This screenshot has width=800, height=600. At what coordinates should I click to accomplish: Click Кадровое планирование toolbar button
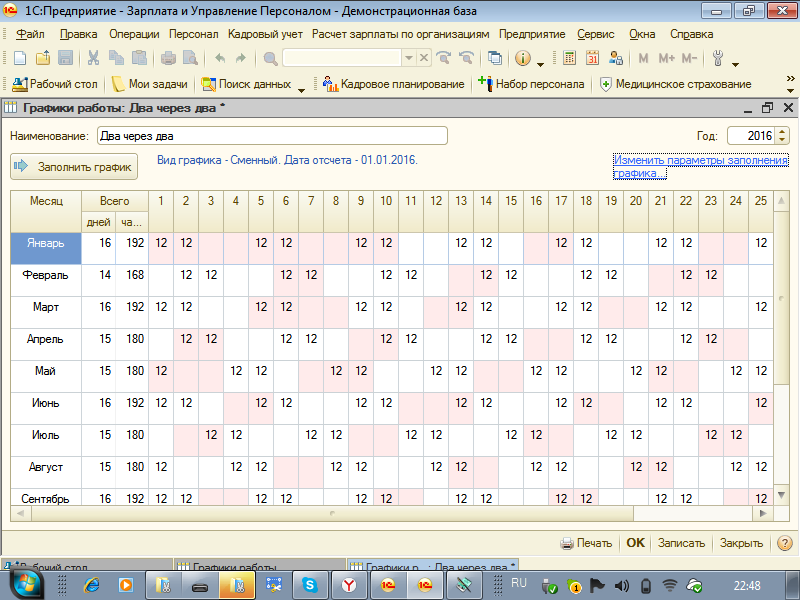tap(394, 84)
